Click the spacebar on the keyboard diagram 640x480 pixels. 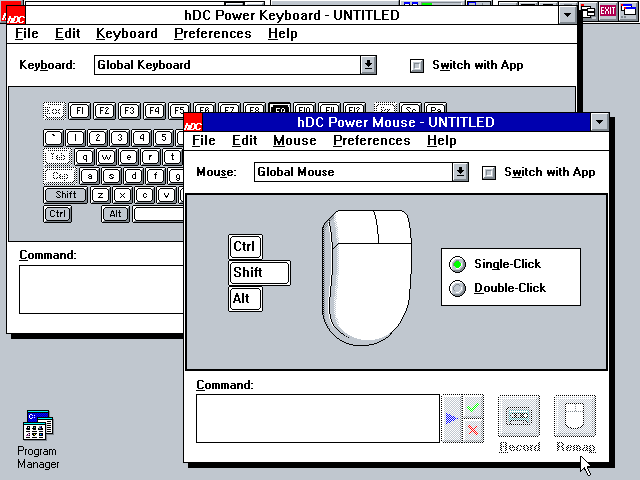(158, 214)
